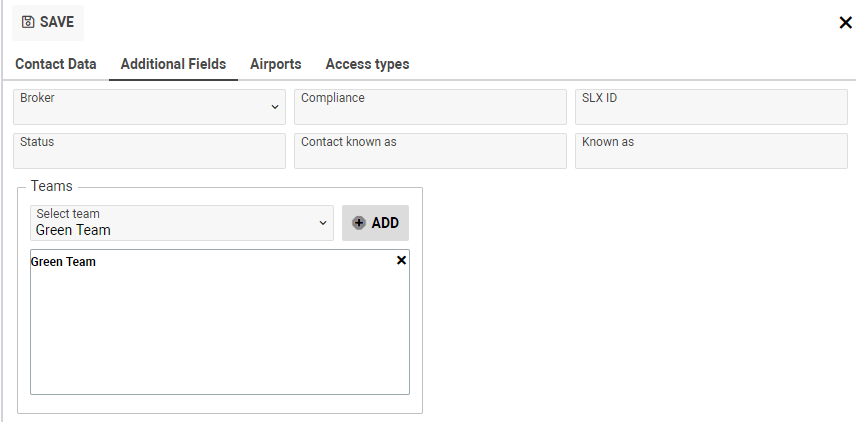
Task: Click the Contact known as field
Action: [430, 151]
